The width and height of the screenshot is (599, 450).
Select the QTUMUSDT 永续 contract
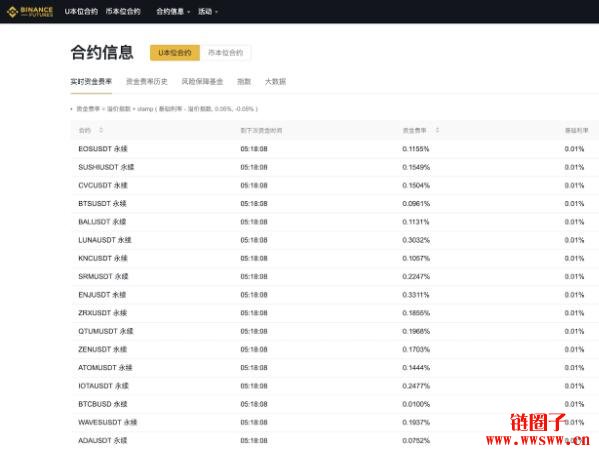click(x=106, y=331)
